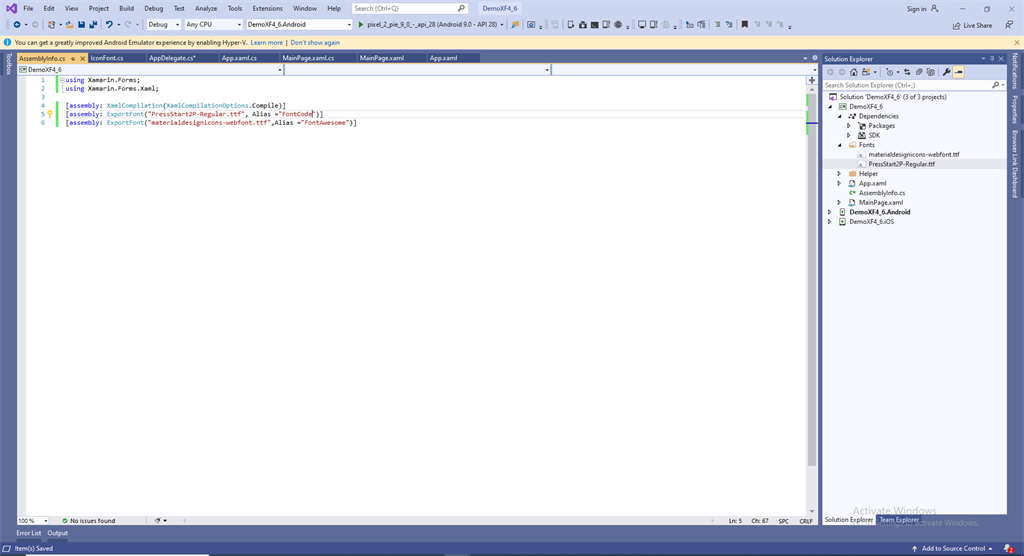Click the account person icon near Sign in
The width and height of the screenshot is (1024, 556).
(935, 8)
